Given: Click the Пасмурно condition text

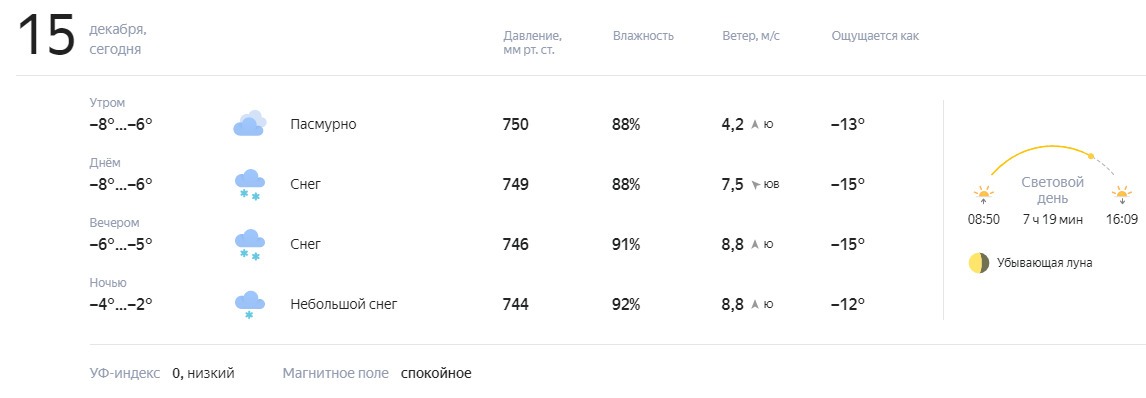Looking at the screenshot, I should [323, 124].
